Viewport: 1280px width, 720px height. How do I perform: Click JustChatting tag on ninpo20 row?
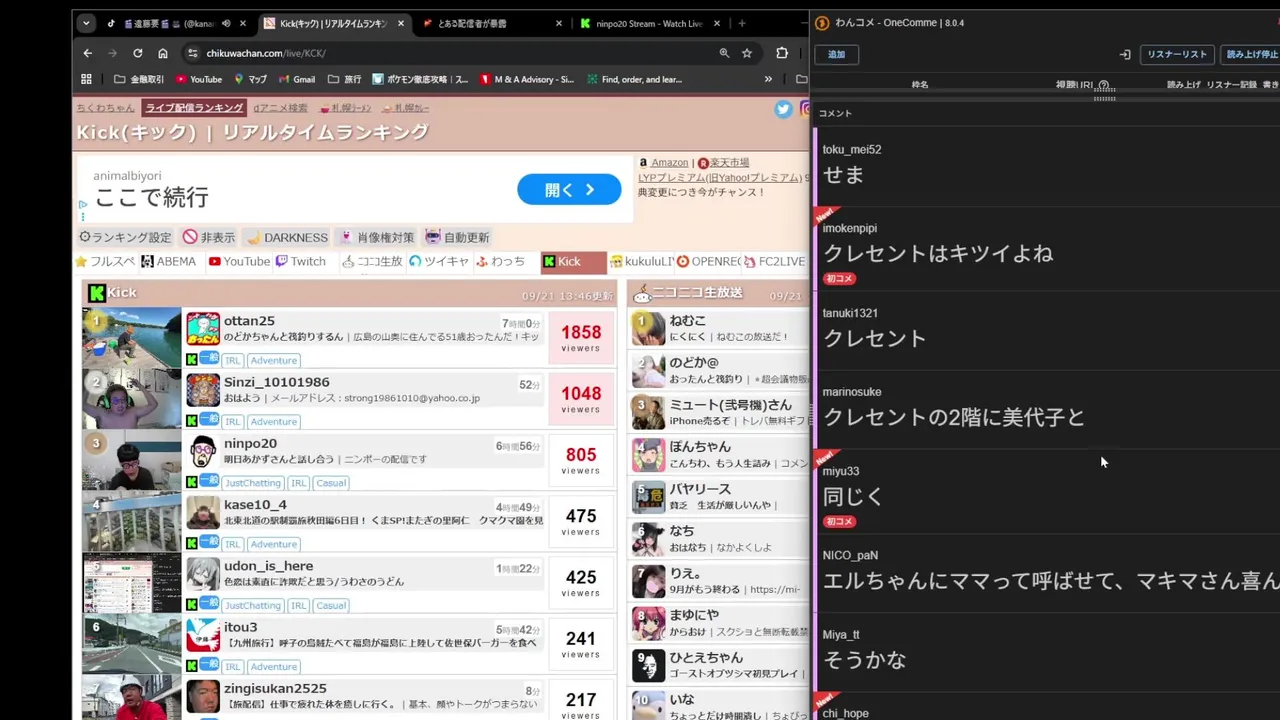click(253, 483)
